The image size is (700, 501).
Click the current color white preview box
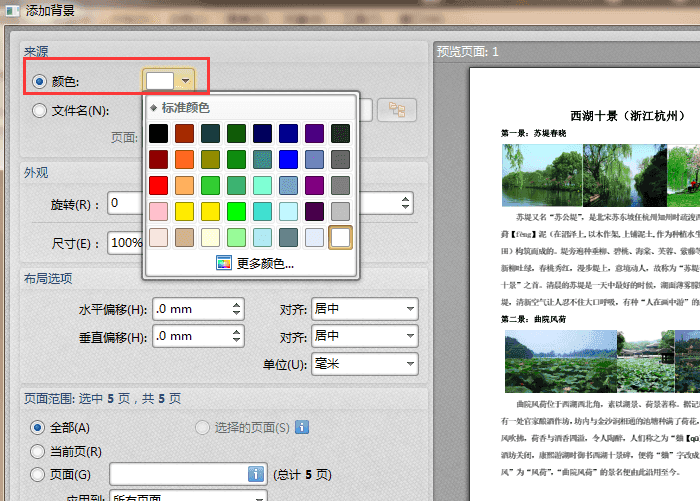tap(160, 81)
